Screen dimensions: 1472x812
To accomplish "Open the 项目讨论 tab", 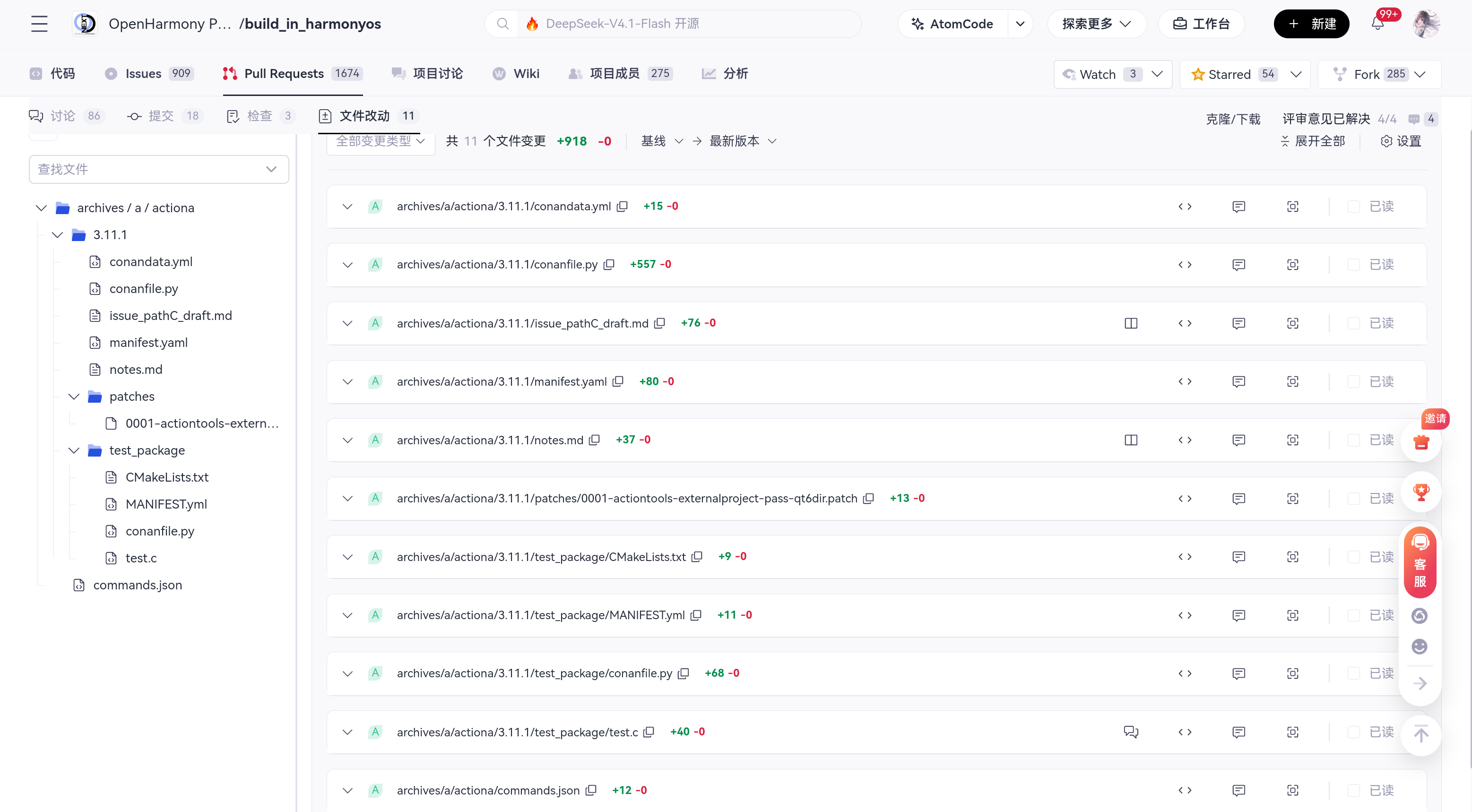I will [x=427, y=73].
